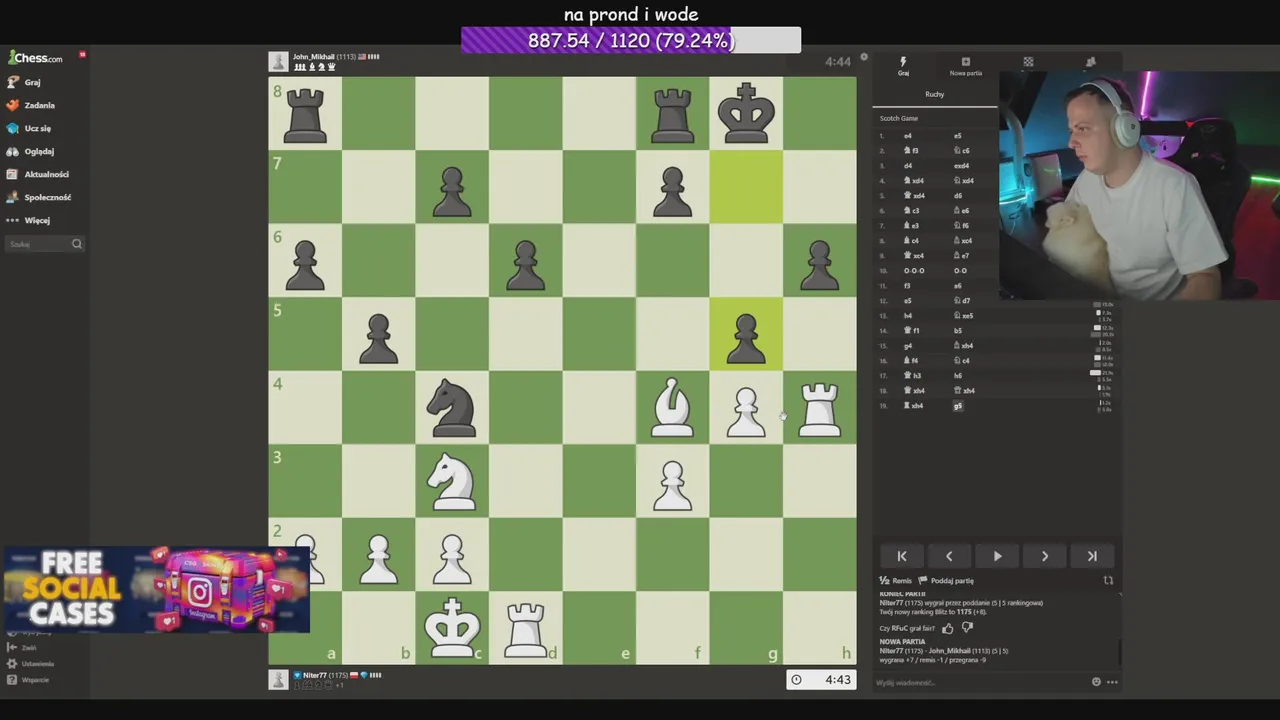Select first move e4 in list
The image size is (1280, 720).
point(908,136)
